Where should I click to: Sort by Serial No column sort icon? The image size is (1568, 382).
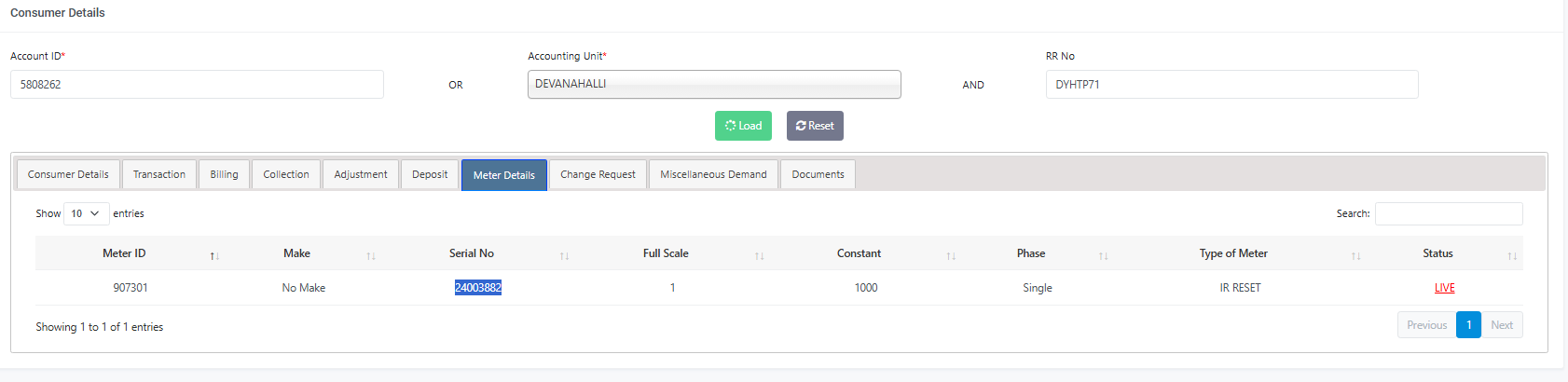pos(564,255)
